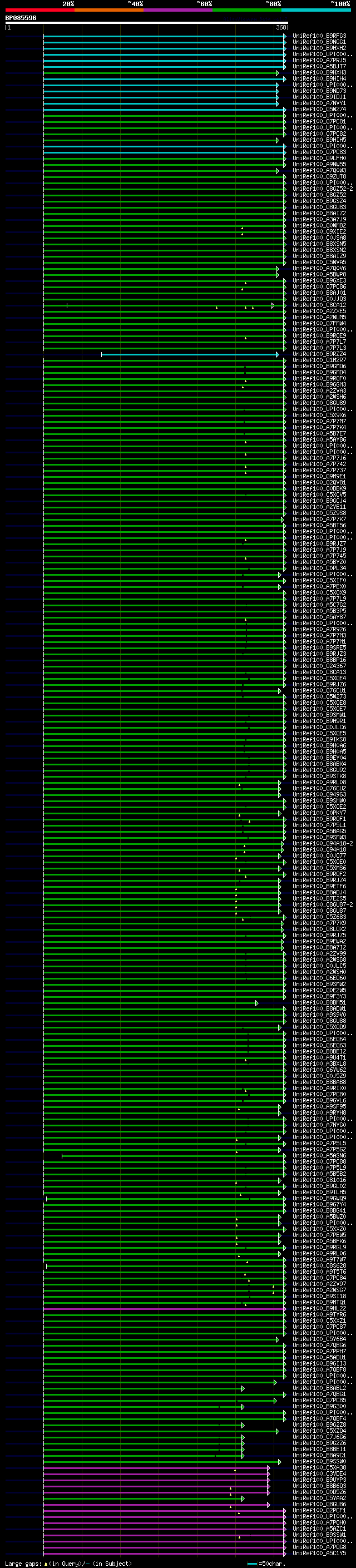Image resolution: width=356 pixels, height=1568 pixels.
Task: Click the white query sequence bar
Action: click(147, 22)
